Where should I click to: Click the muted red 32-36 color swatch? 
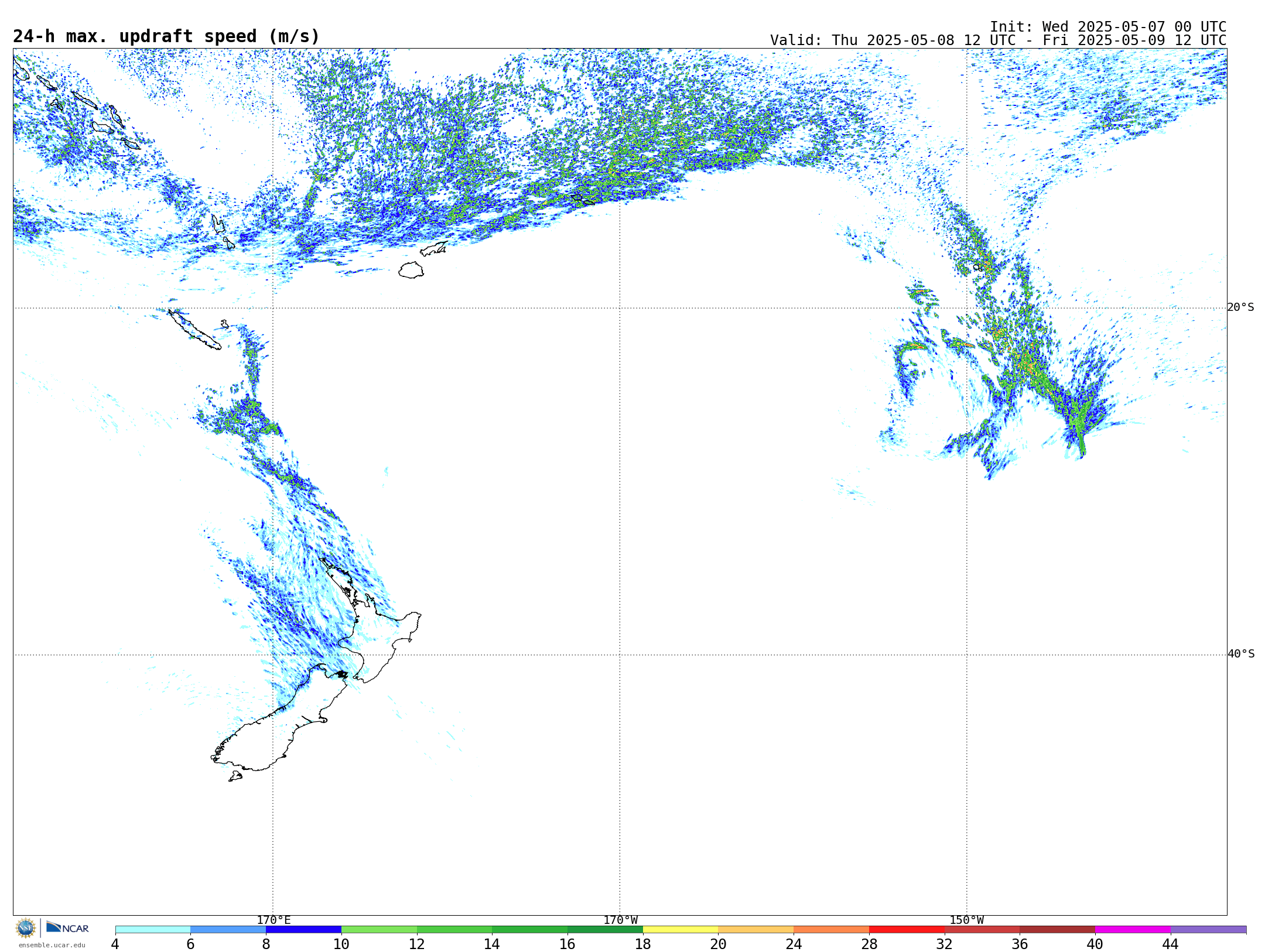tap(982, 930)
